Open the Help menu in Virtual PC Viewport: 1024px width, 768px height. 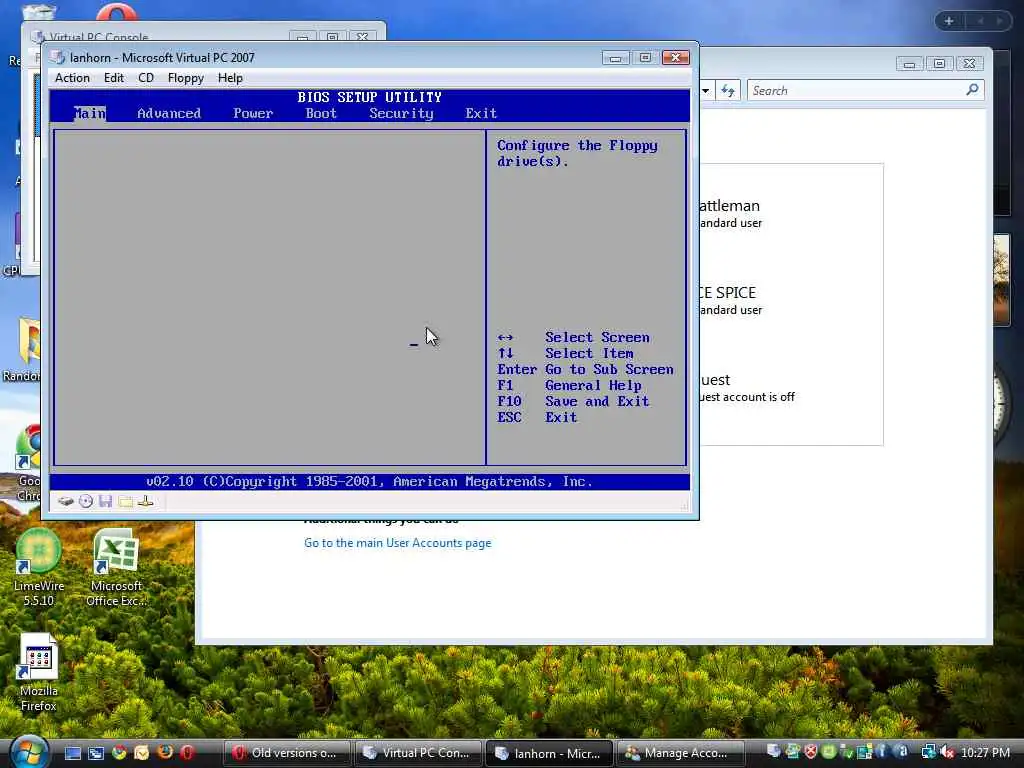230,78
